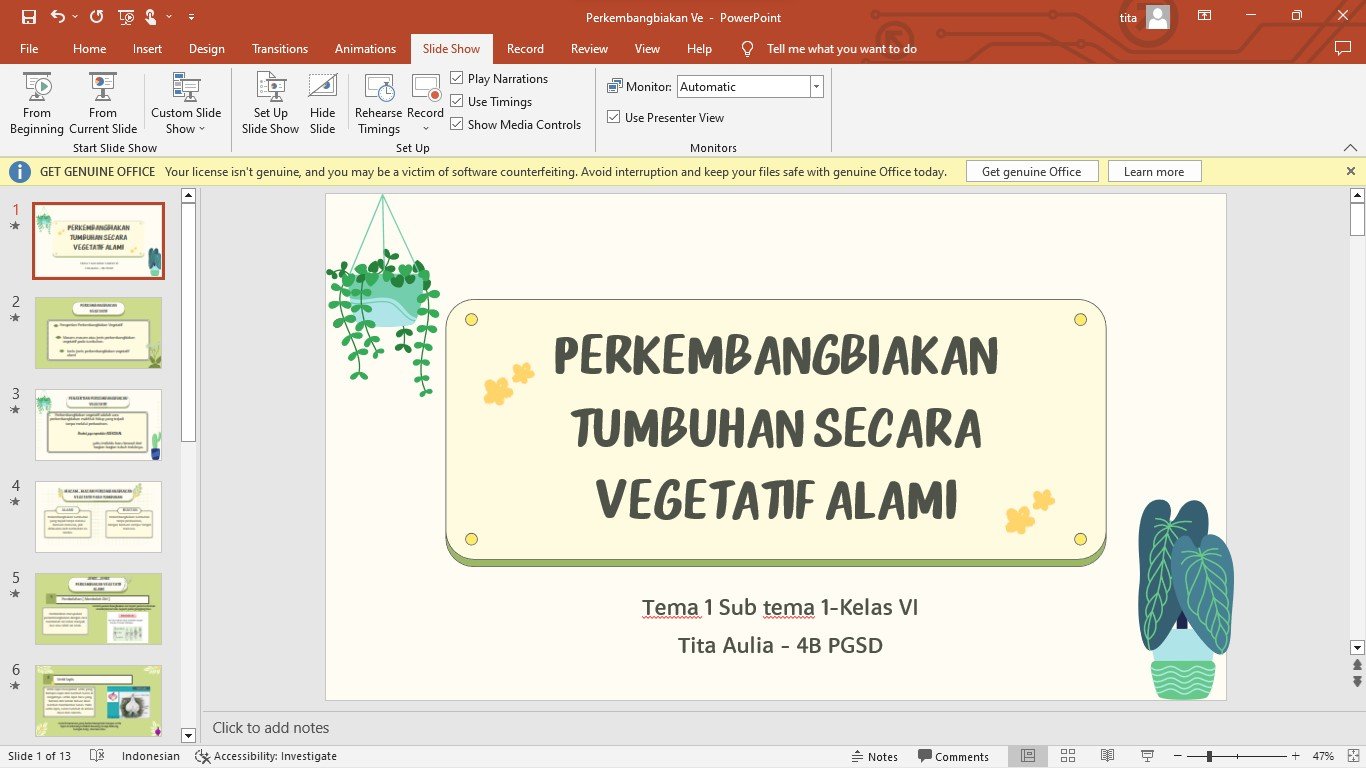Click the zoom slider in status bar
This screenshot has width=1366, height=768.
1209,756
